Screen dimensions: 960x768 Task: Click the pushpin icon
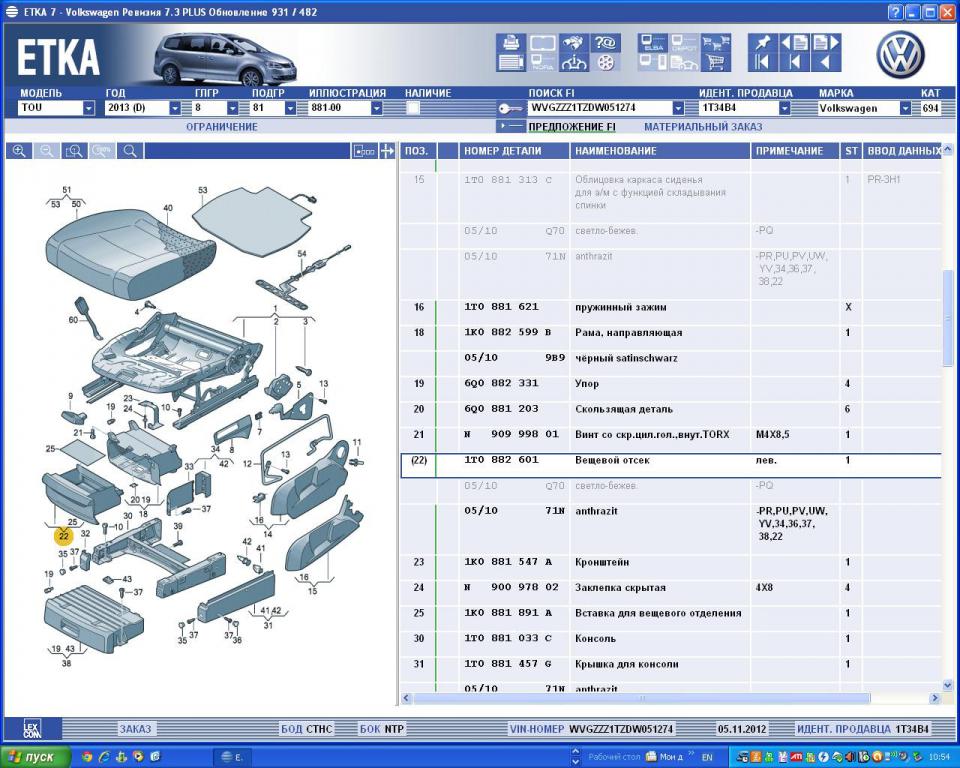point(762,43)
